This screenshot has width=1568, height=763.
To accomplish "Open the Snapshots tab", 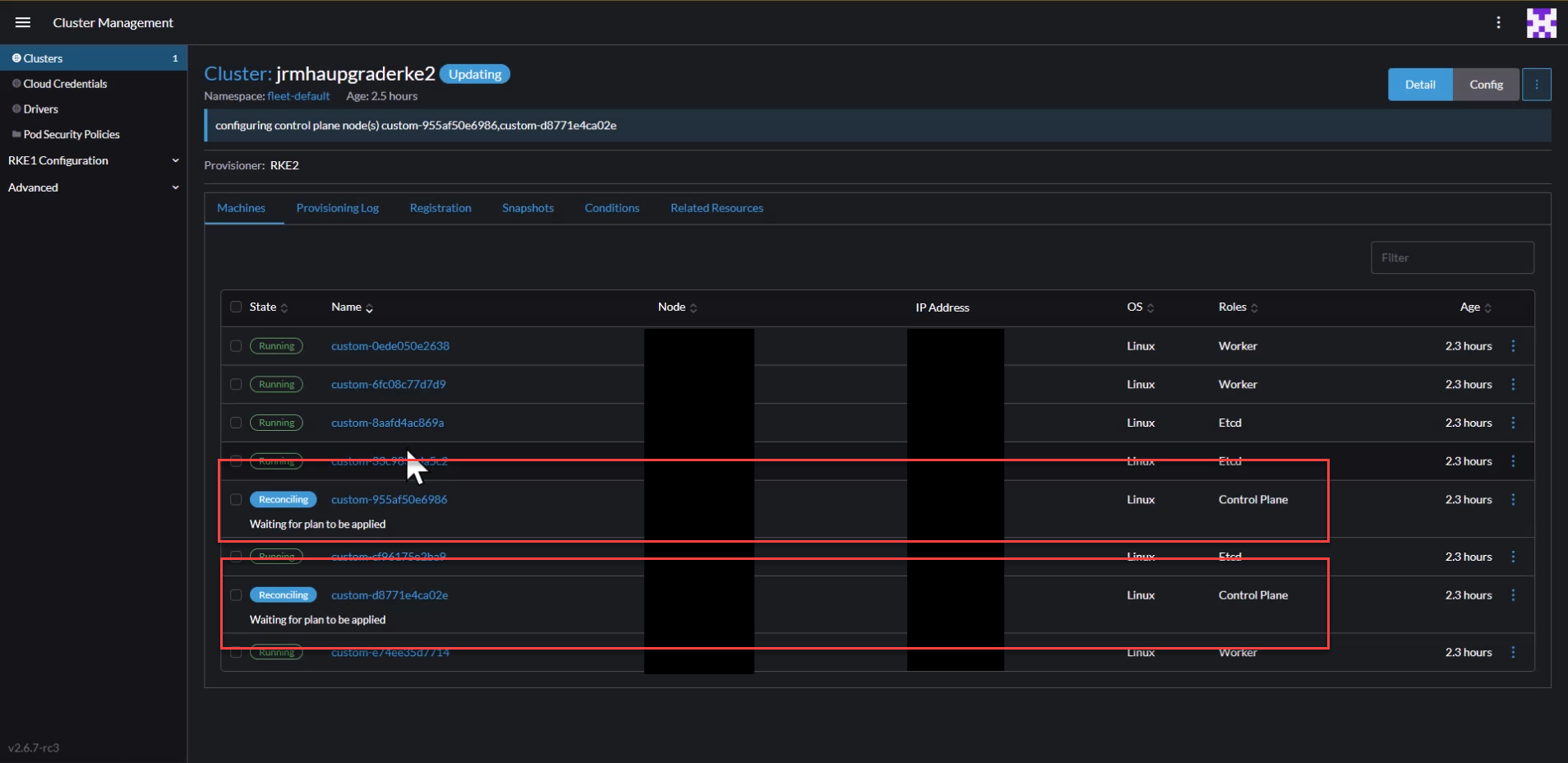I will pyautogui.click(x=527, y=208).
